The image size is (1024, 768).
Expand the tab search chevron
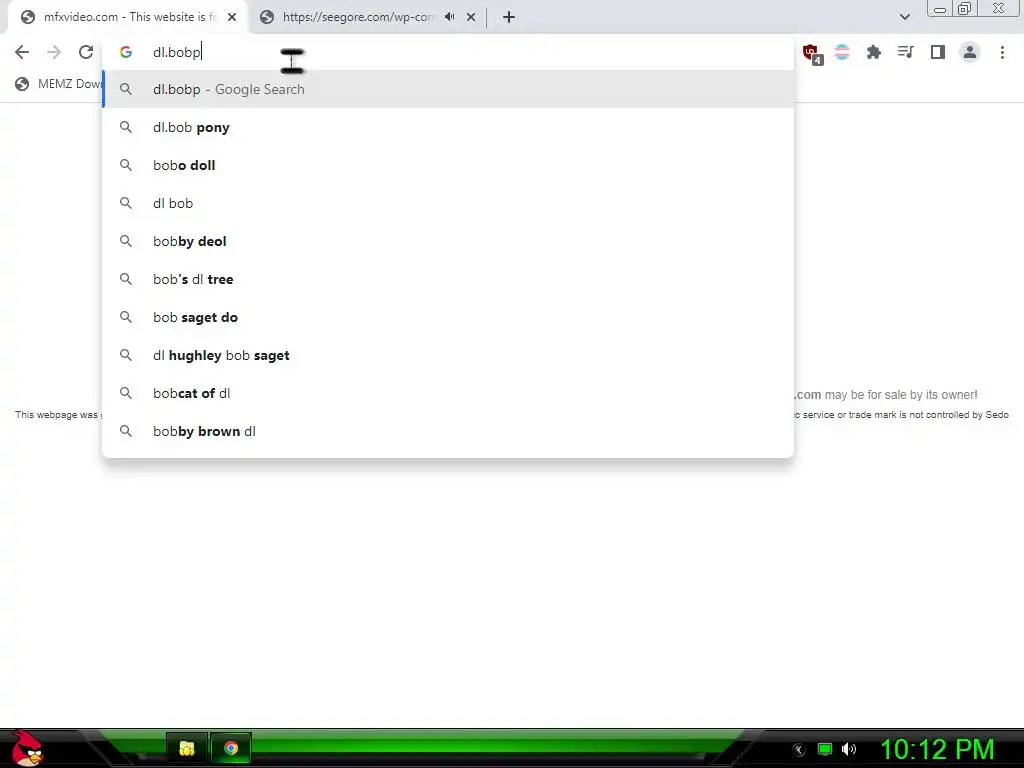point(904,17)
